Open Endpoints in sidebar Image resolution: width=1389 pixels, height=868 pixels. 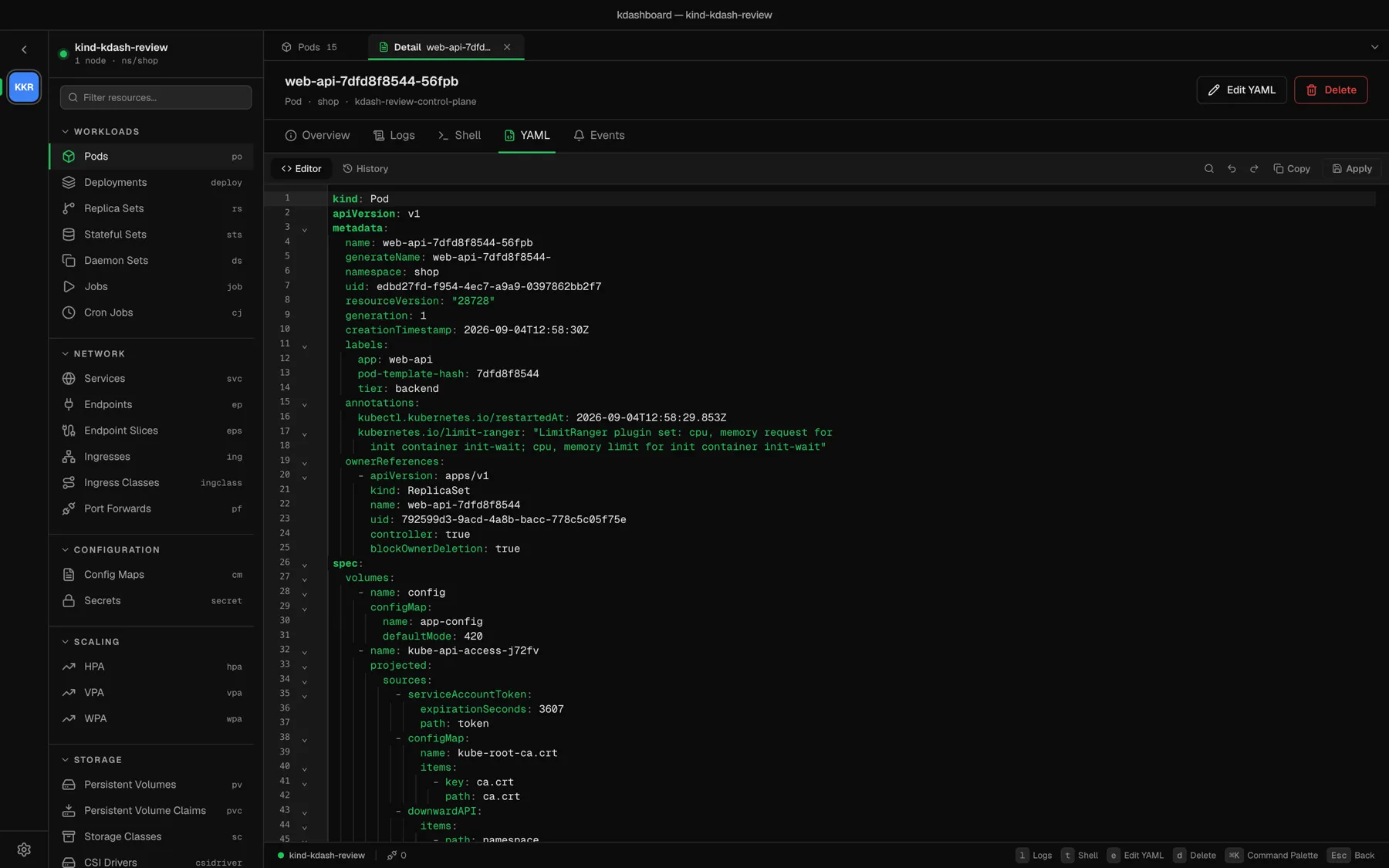pos(151,404)
